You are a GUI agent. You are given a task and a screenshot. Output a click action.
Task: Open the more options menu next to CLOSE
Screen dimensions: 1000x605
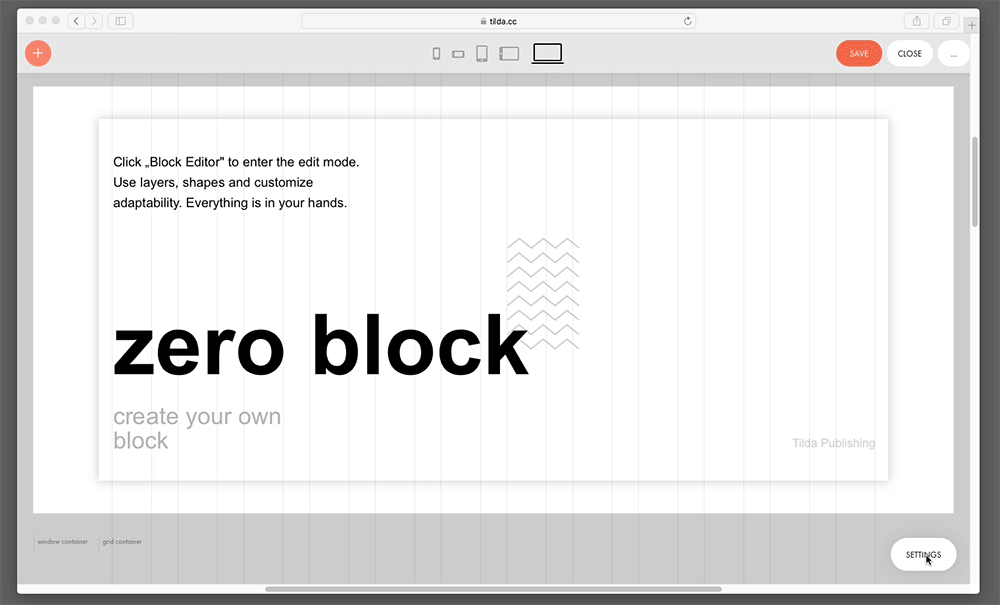pyautogui.click(x=954, y=53)
